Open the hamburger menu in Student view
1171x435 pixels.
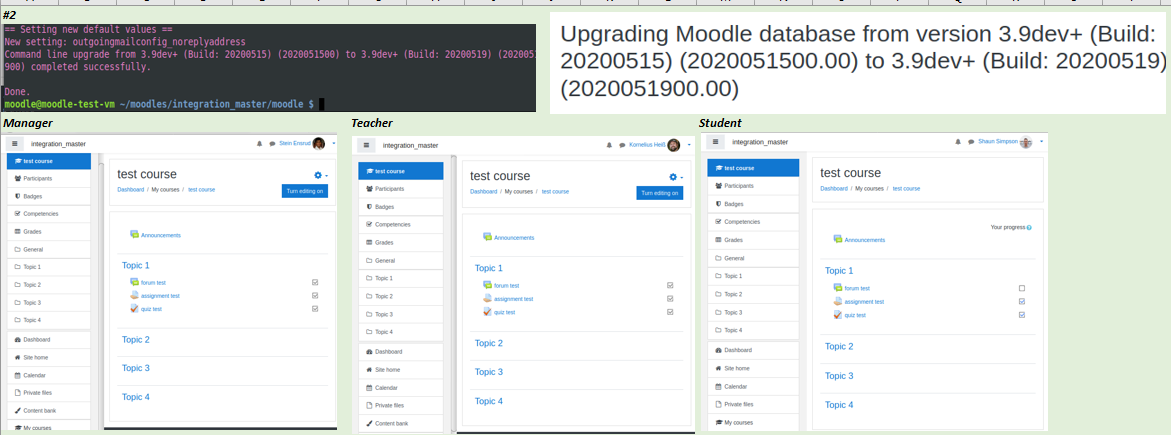715,141
